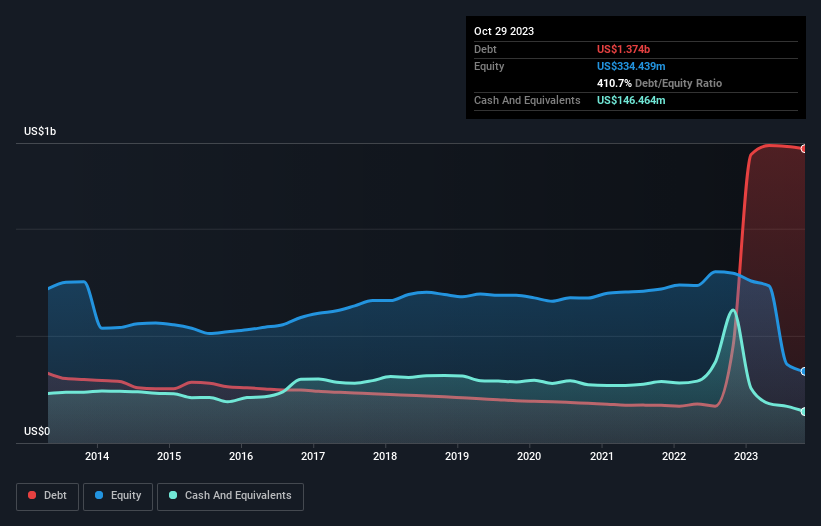Click the blue dot in Equity legend

click(x=99, y=495)
